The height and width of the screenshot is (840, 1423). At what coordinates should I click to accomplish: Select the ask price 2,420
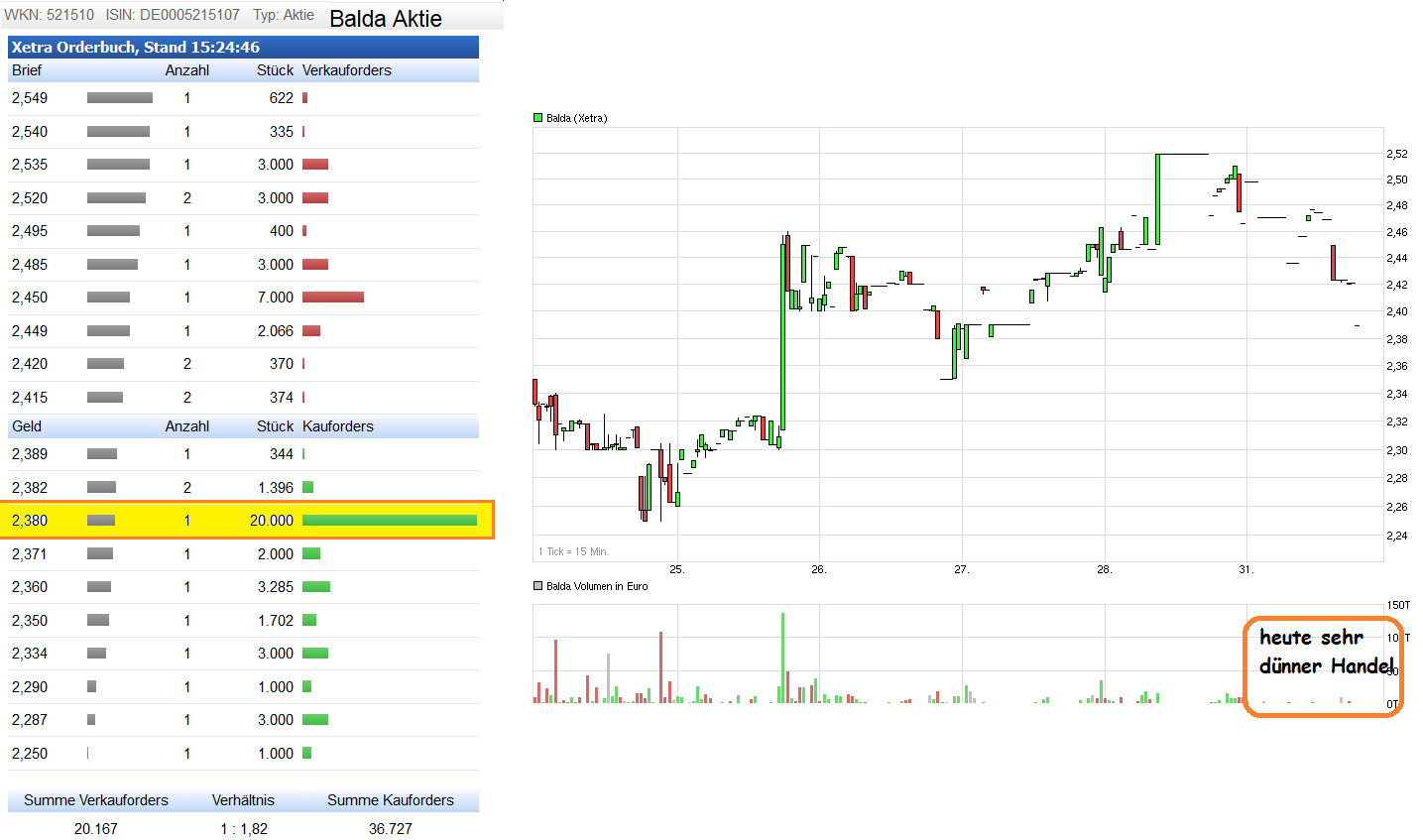[x=30, y=364]
